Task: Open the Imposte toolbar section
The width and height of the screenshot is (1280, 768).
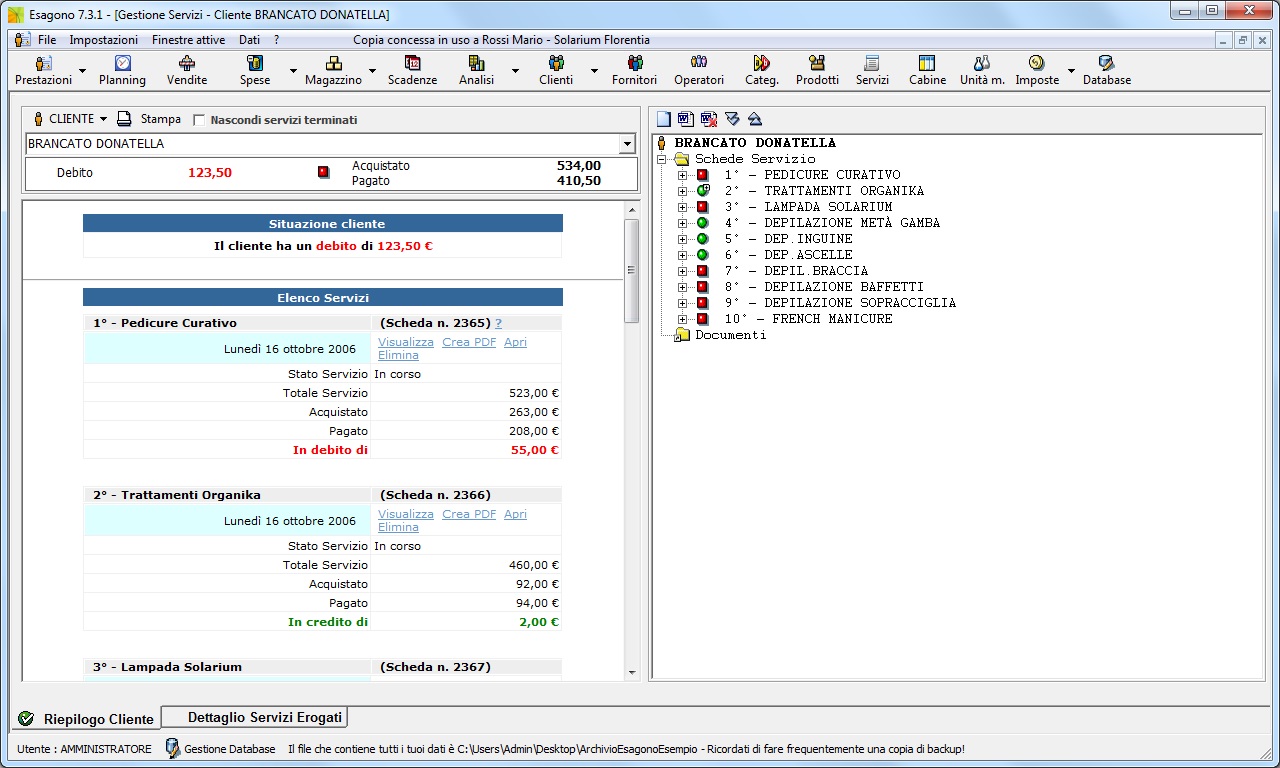Action: [x=1037, y=70]
